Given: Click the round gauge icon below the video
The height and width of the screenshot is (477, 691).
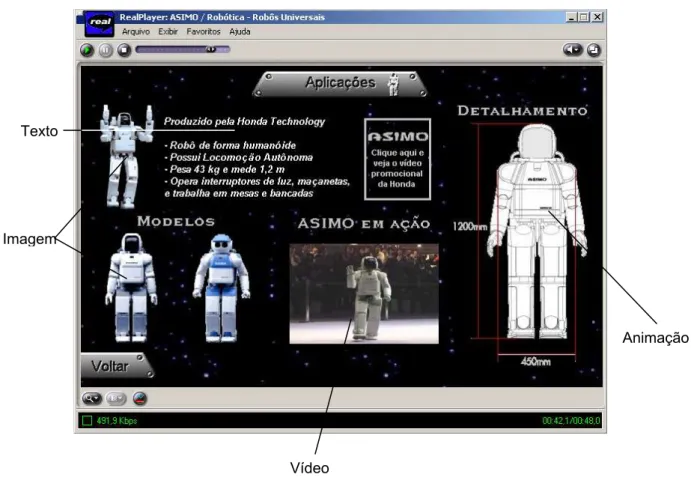Looking at the screenshot, I should pos(140,399).
